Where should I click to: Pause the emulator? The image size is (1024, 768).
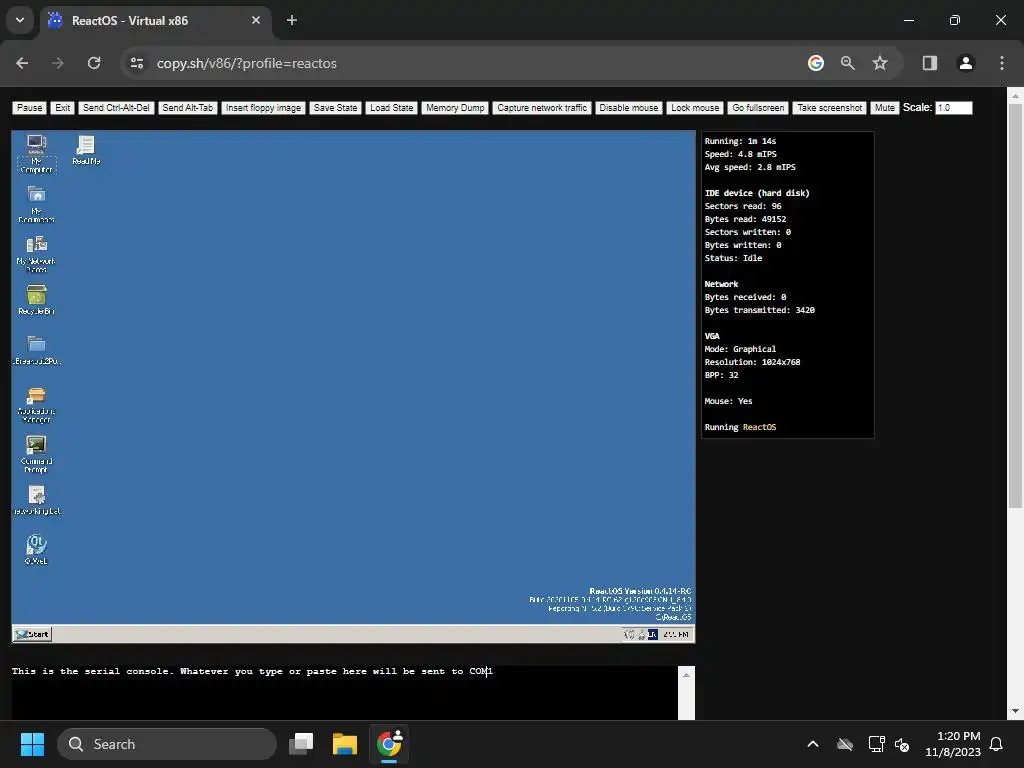point(29,108)
